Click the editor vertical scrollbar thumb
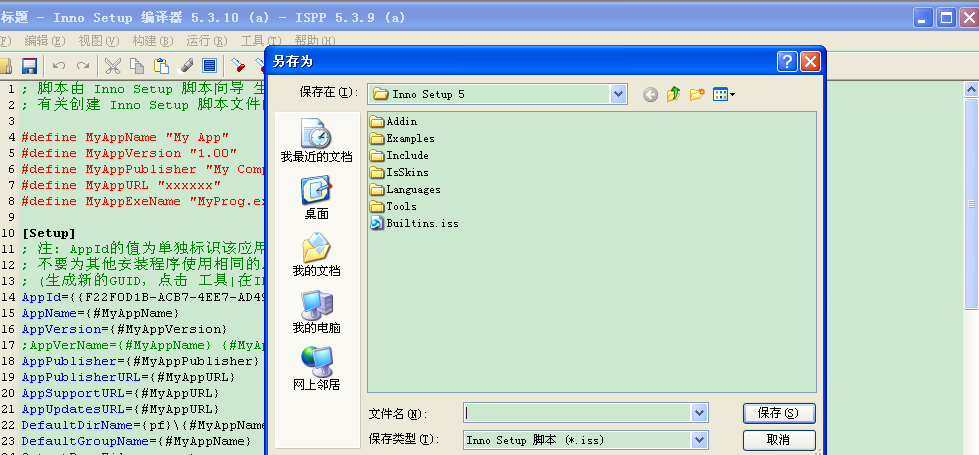 pyautogui.click(x=971, y=203)
